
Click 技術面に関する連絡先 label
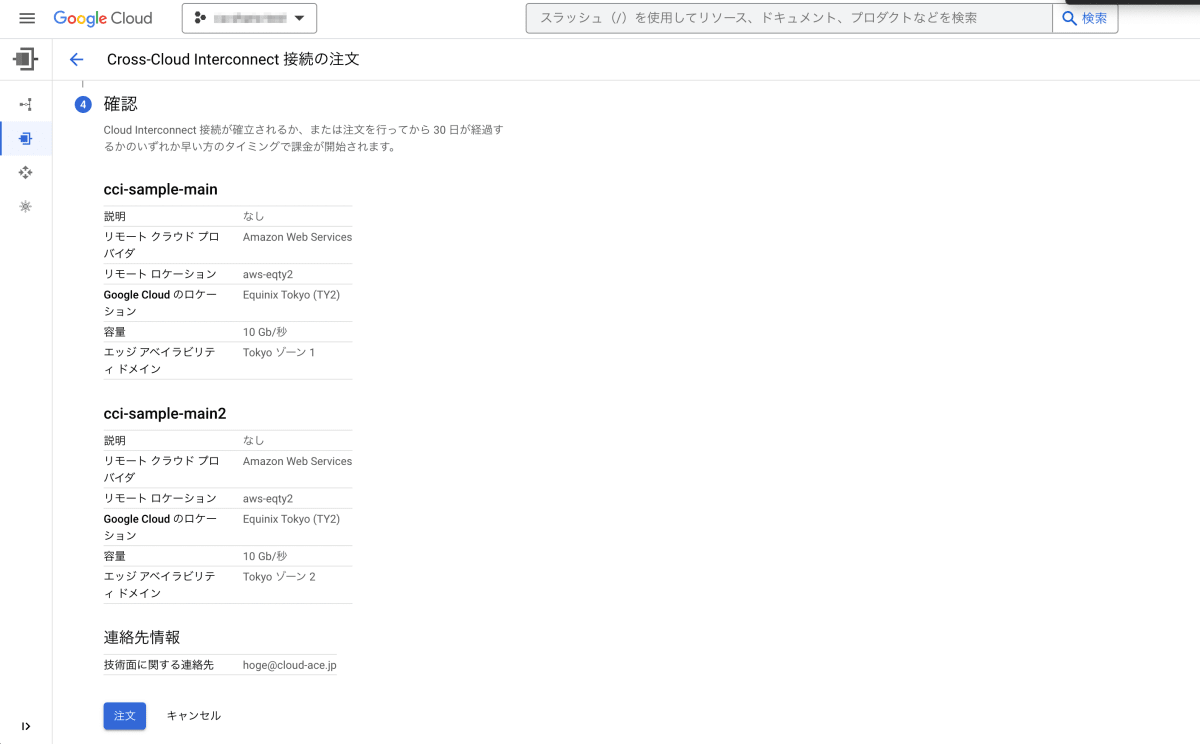[159, 665]
